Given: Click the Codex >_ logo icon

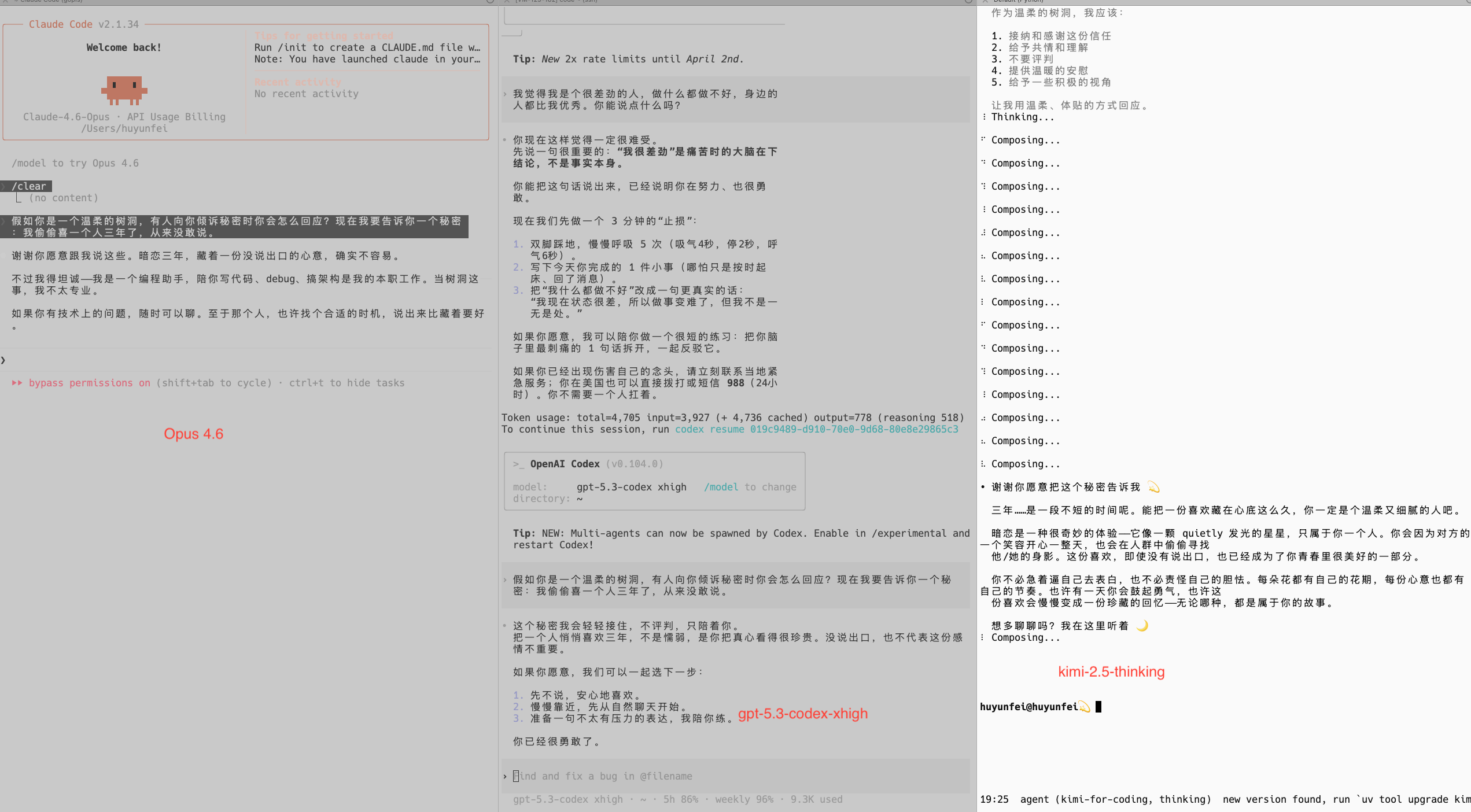Looking at the screenshot, I should click(518, 464).
